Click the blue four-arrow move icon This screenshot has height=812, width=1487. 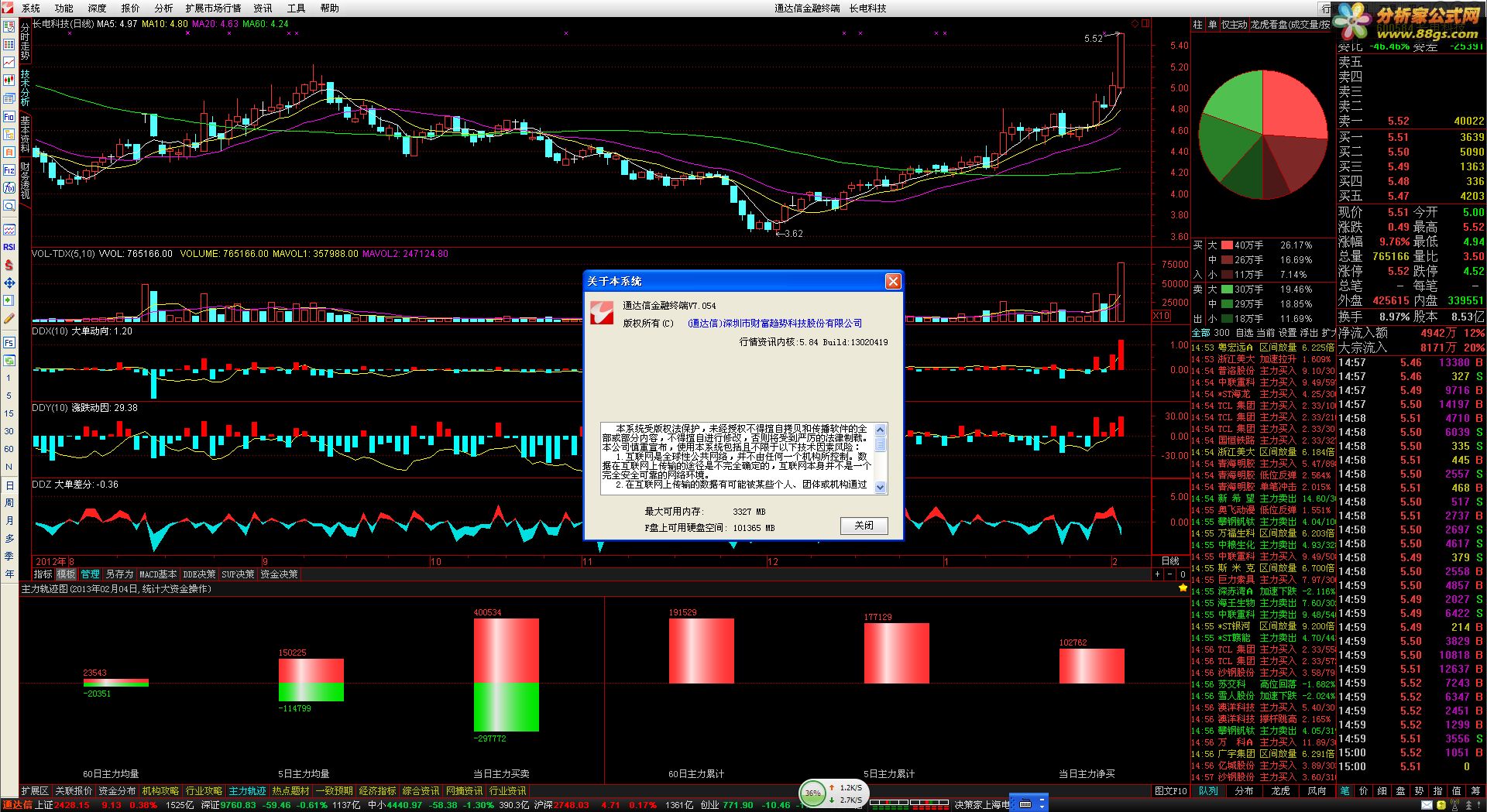coord(9,283)
